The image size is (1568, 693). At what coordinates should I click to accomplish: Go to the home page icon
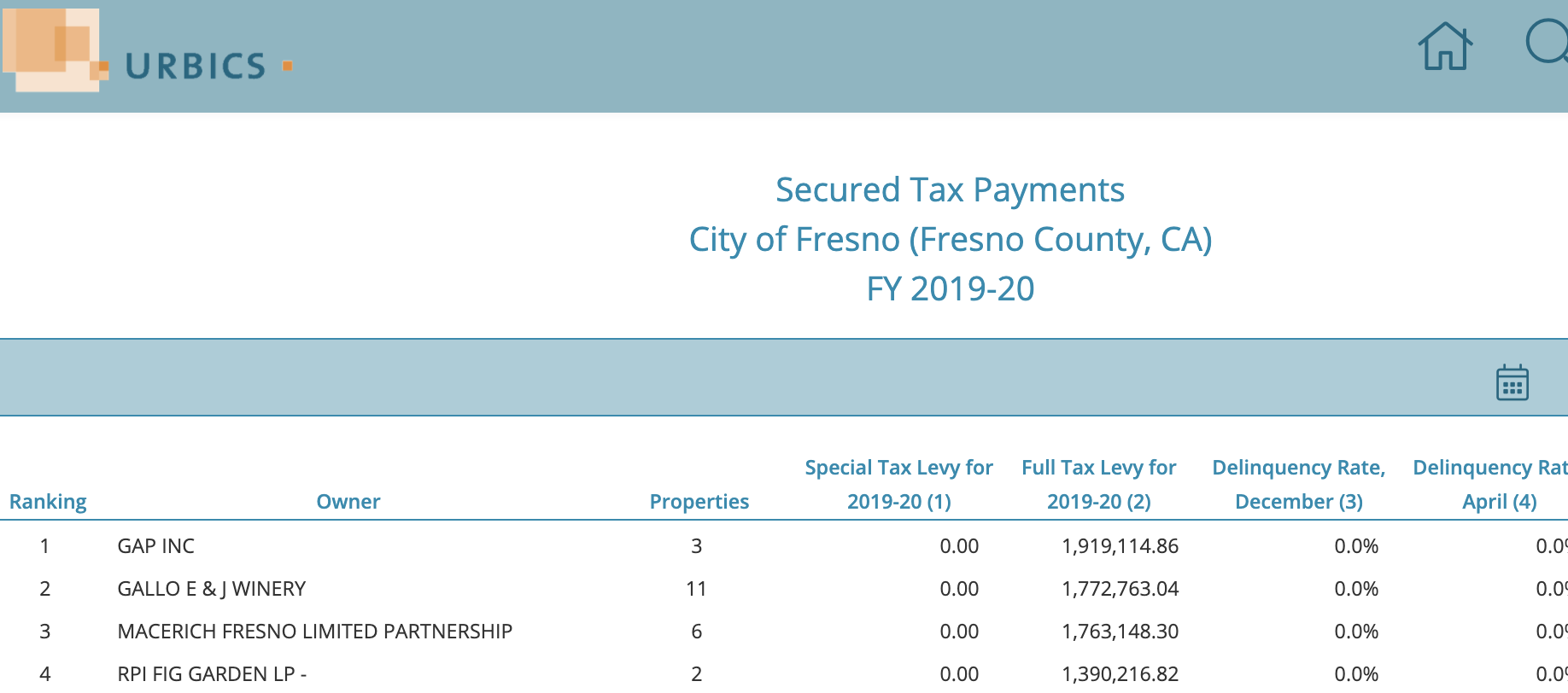click(x=1445, y=47)
